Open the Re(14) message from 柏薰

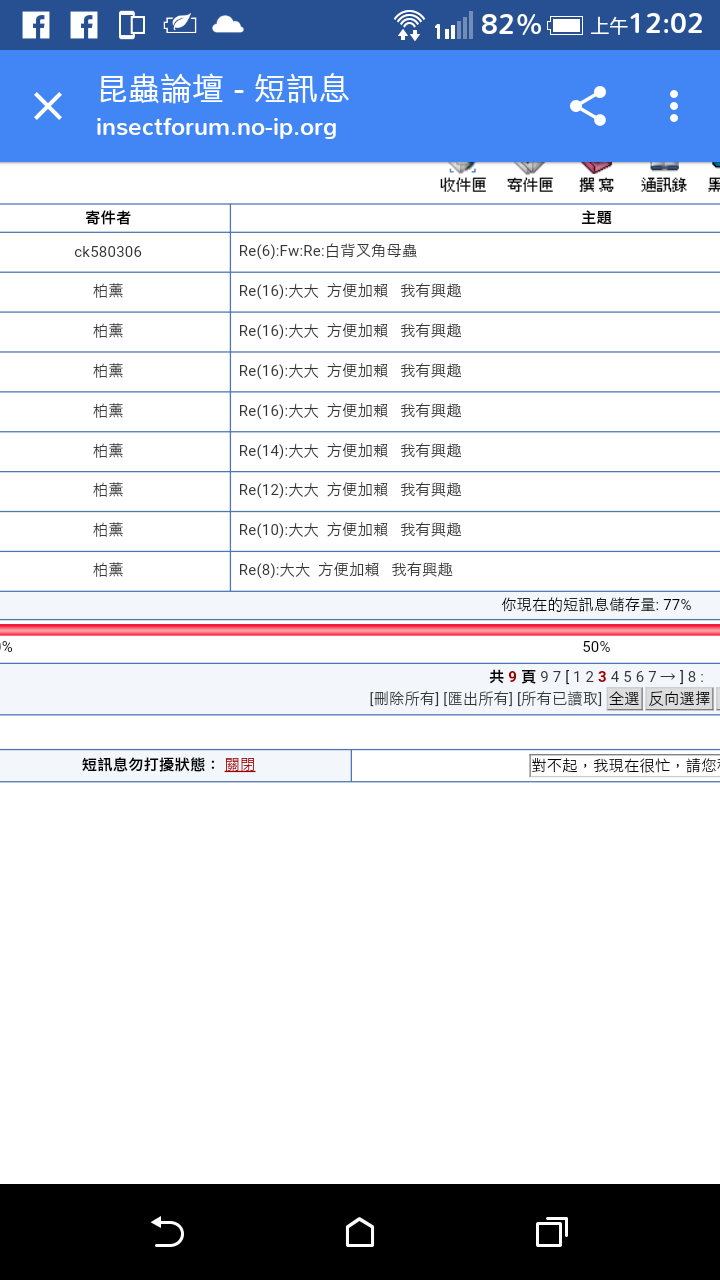pos(350,451)
